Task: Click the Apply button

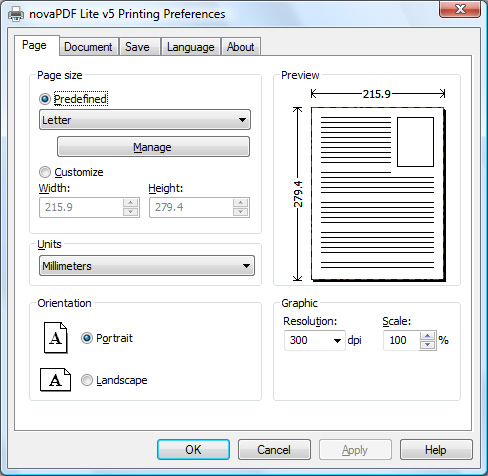Action: pyautogui.click(x=355, y=450)
